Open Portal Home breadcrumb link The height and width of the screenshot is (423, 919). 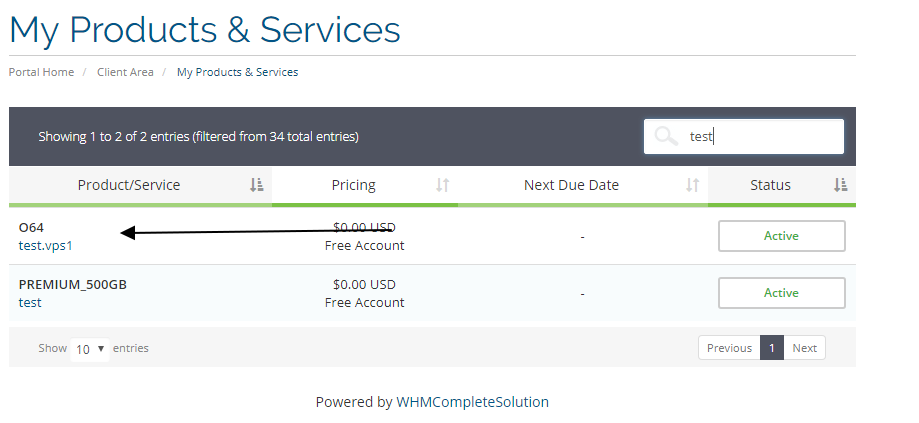coord(42,72)
